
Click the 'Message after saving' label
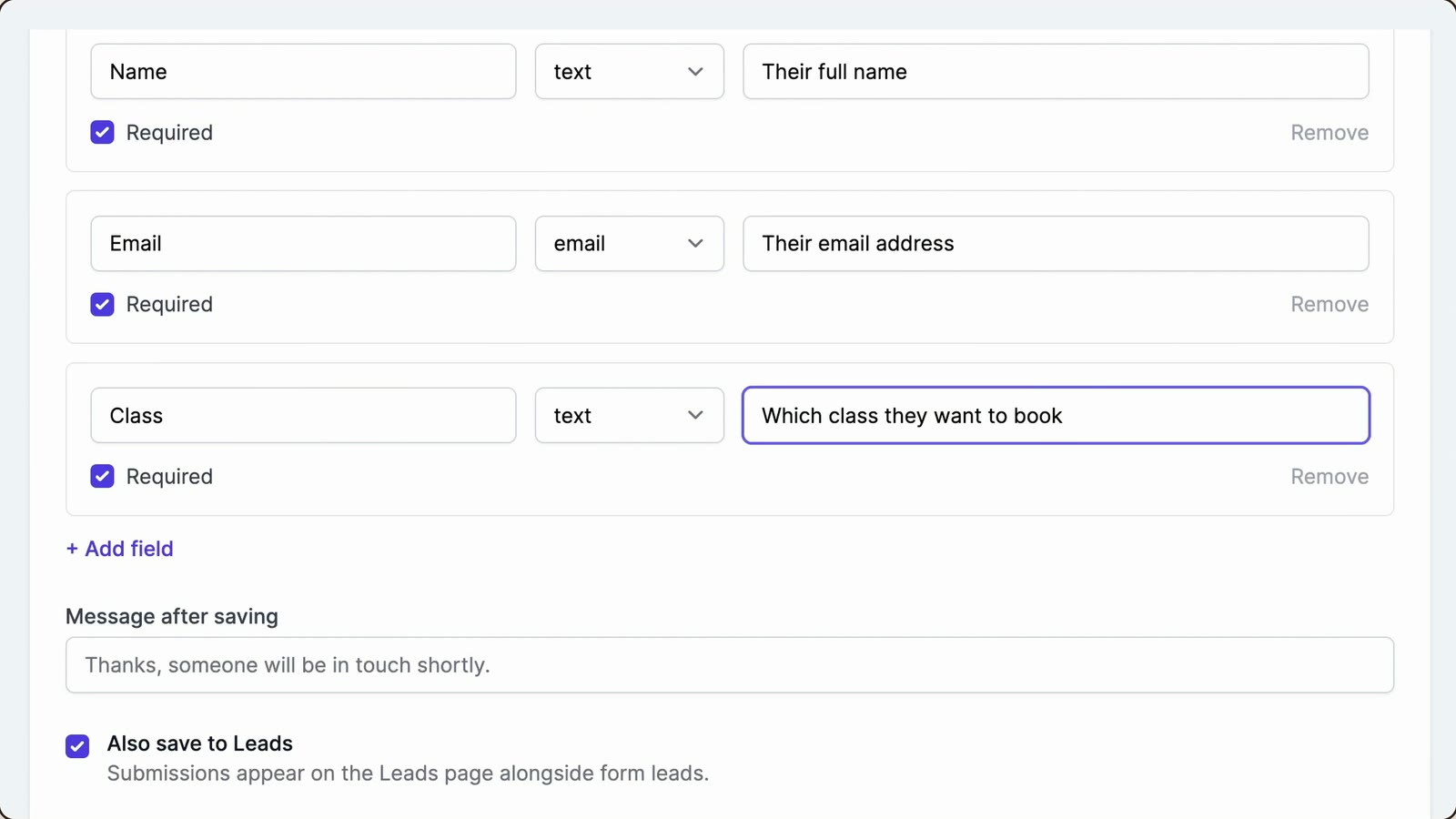172,617
